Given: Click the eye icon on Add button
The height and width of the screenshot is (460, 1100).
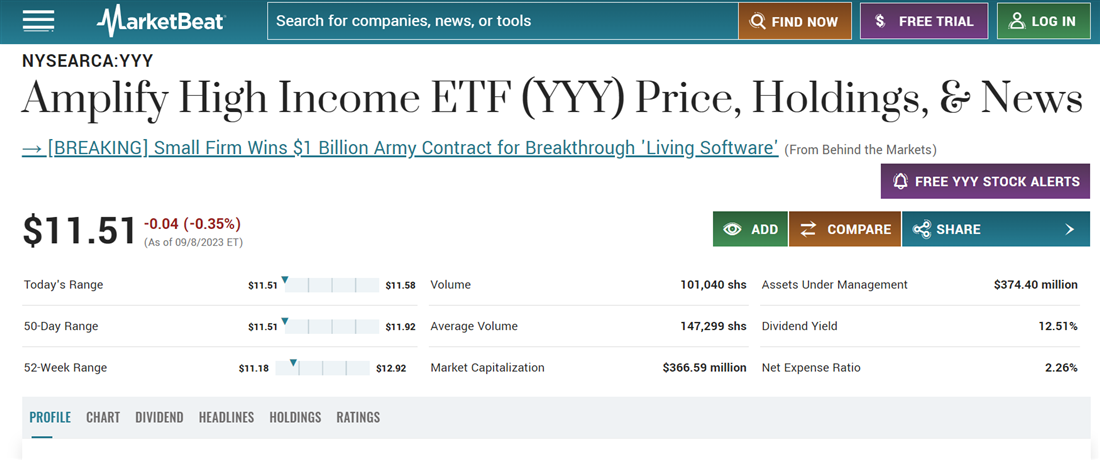Looking at the screenshot, I should coord(733,229).
